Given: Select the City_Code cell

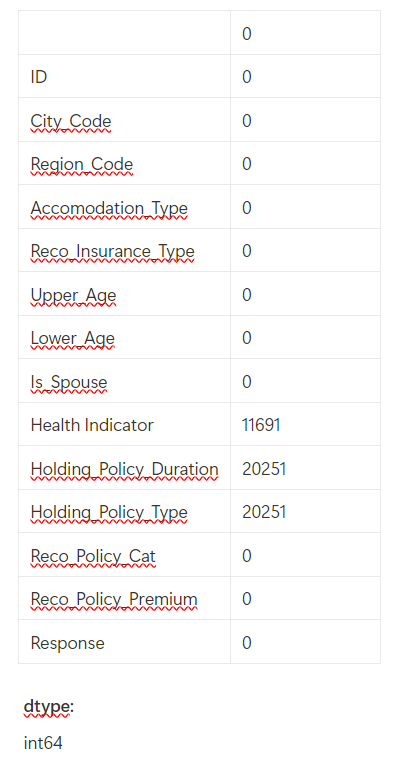Looking at the screenshot, I should tap(71, 121).
